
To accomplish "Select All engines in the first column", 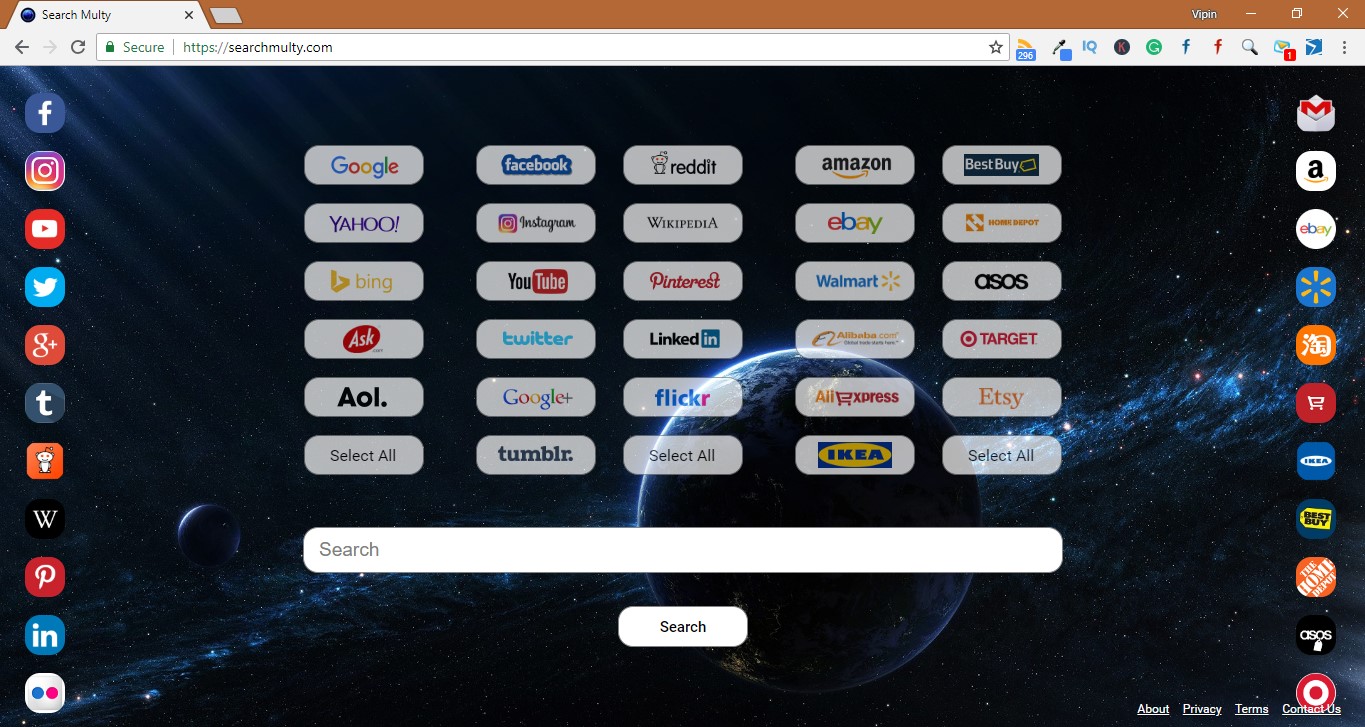I will pyautogui.click(x=363, y=455).
